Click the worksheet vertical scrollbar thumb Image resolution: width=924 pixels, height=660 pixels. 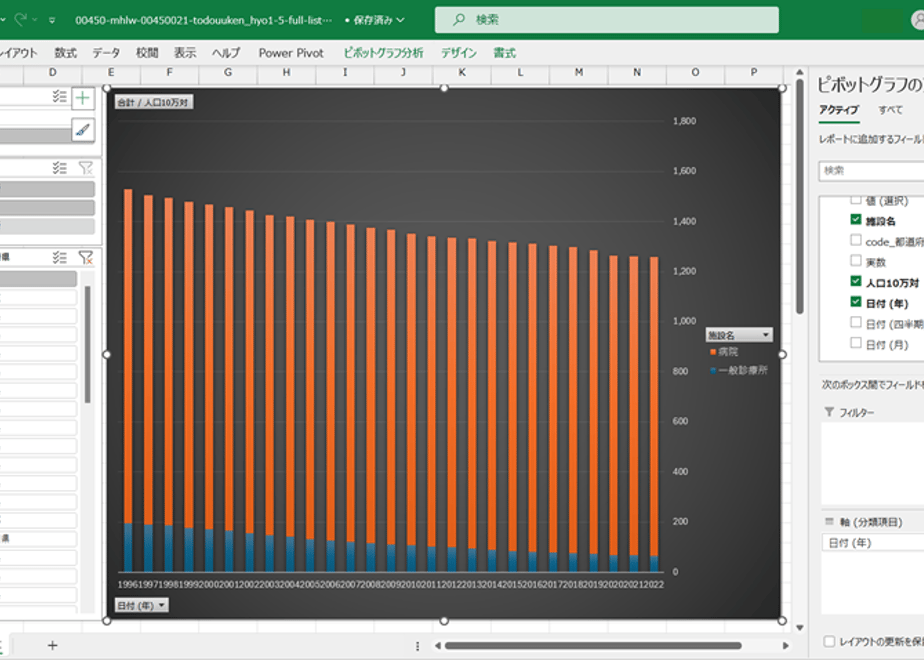tap(800, 196)
